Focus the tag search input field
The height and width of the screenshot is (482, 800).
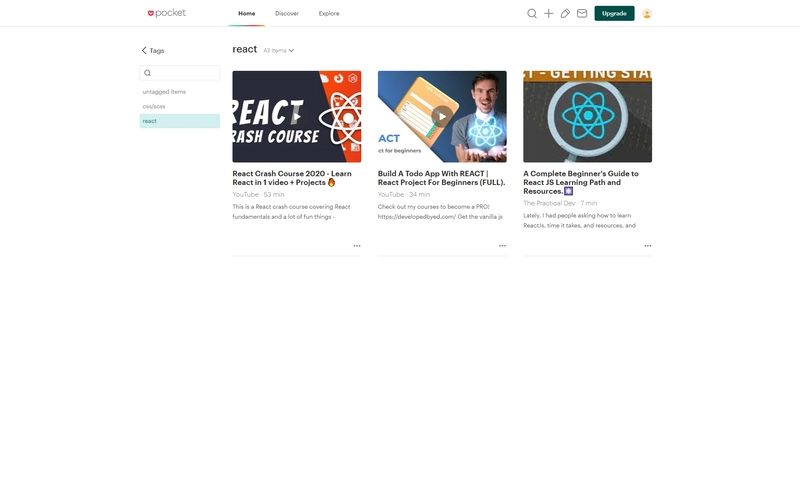[180, 73]
